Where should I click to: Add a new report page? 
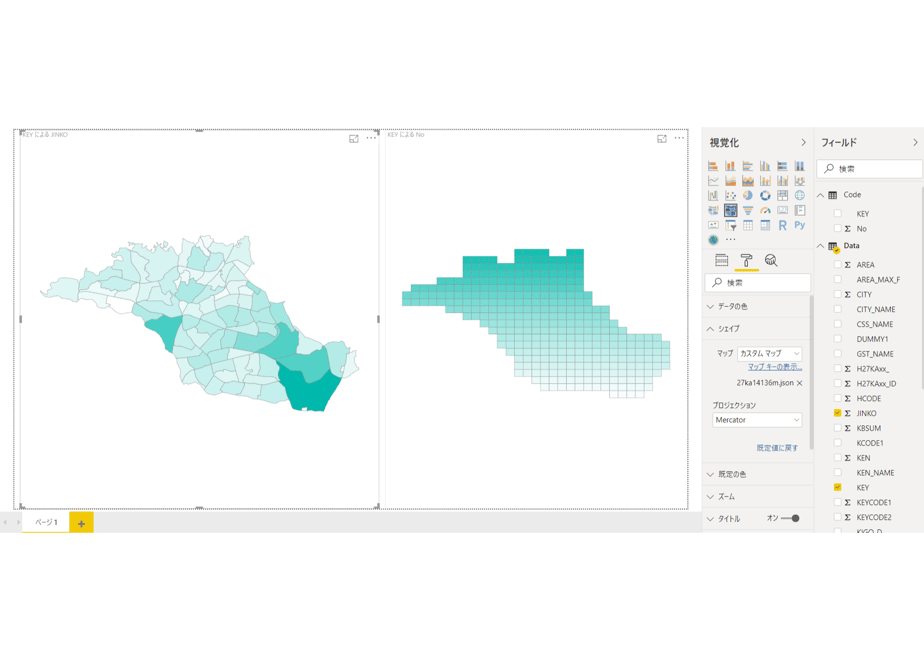(81, 523)
